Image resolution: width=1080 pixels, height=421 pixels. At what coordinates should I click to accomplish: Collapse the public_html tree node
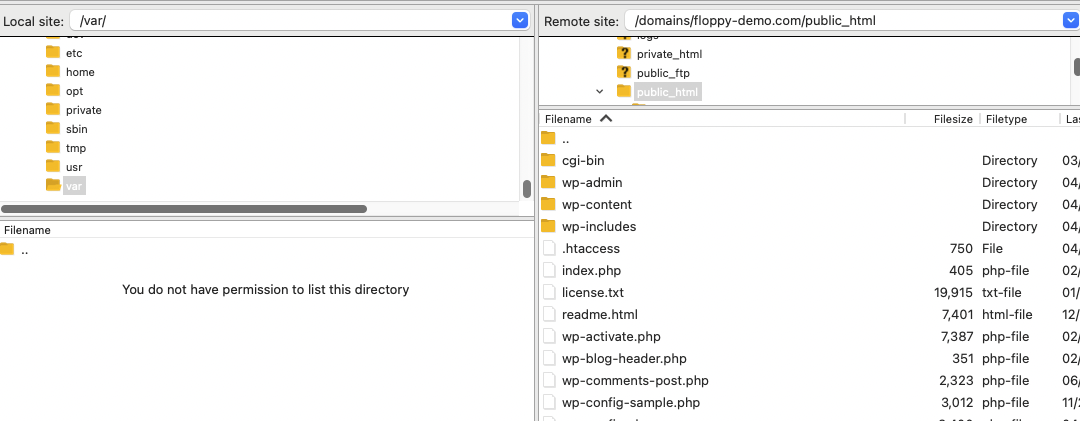pyautogui.click(x=600, y=92)
